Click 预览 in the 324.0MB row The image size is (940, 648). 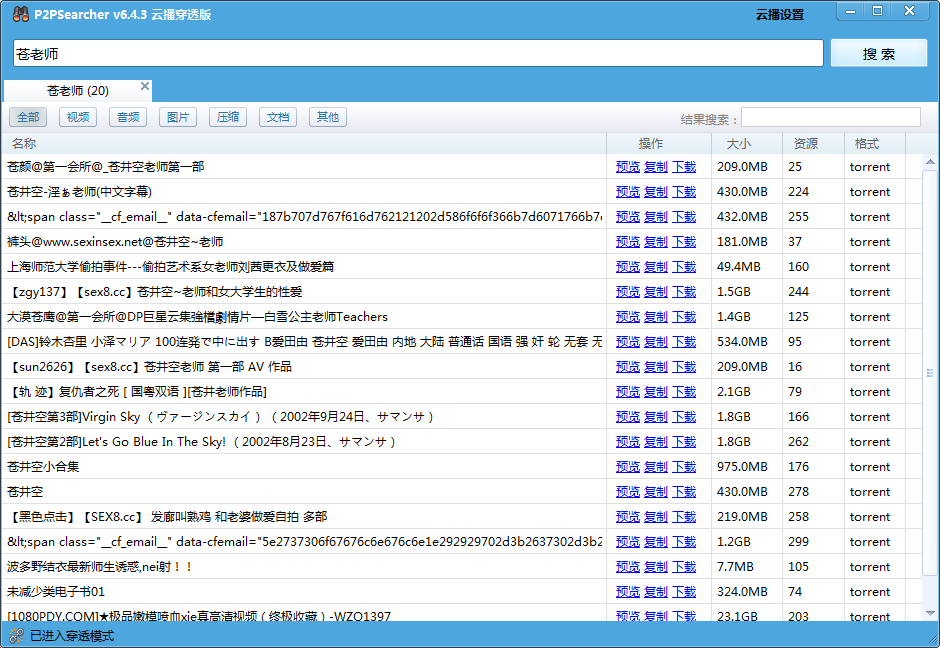click(x=628, y=592)
